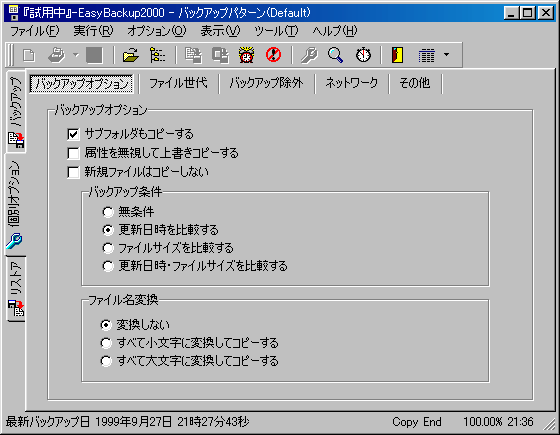The image size is (560, 435).
Task: Select the バックアップ vertical side tab
Action: tap(16, 111)
